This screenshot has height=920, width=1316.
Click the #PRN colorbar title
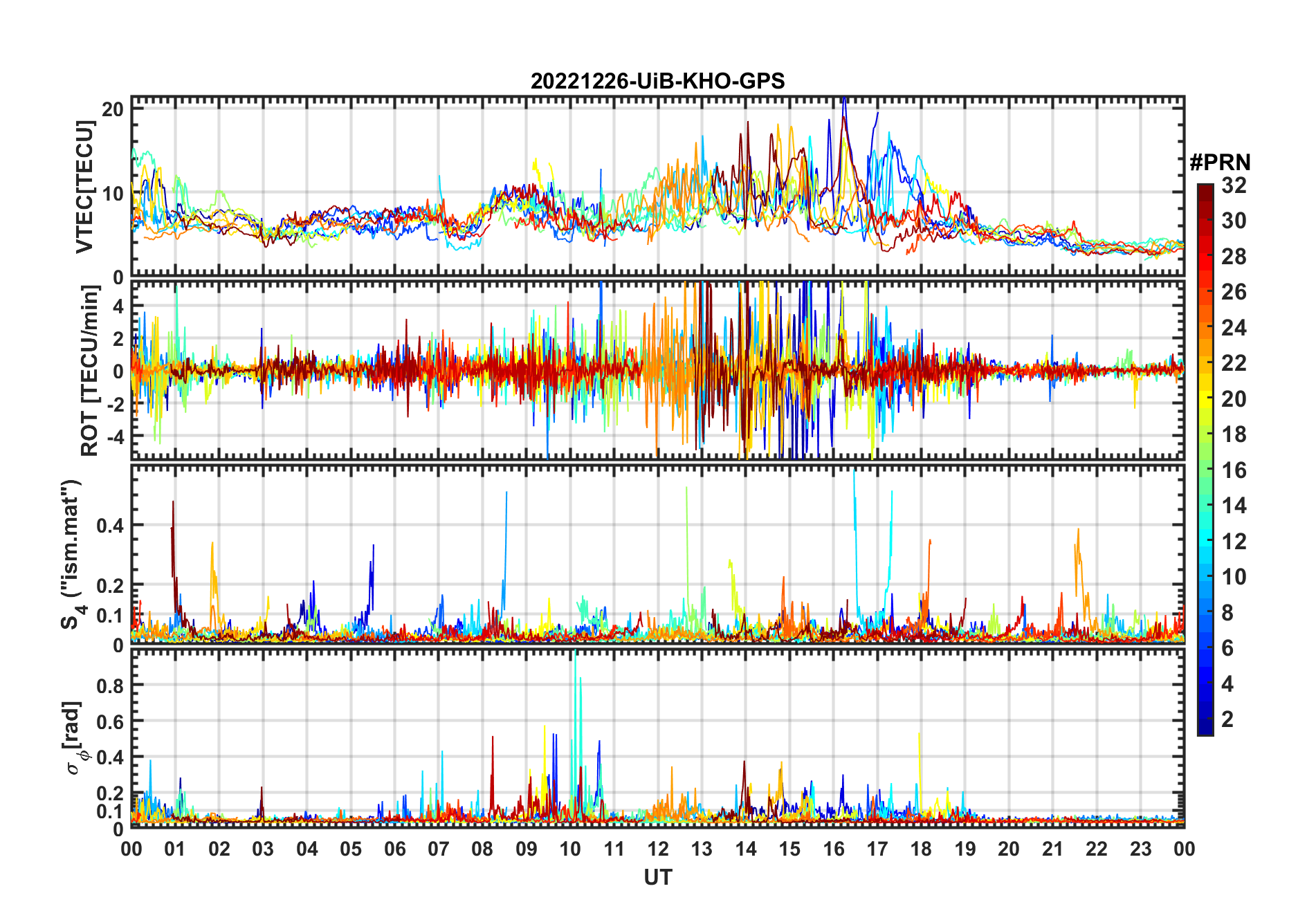tap(1221, 163)
